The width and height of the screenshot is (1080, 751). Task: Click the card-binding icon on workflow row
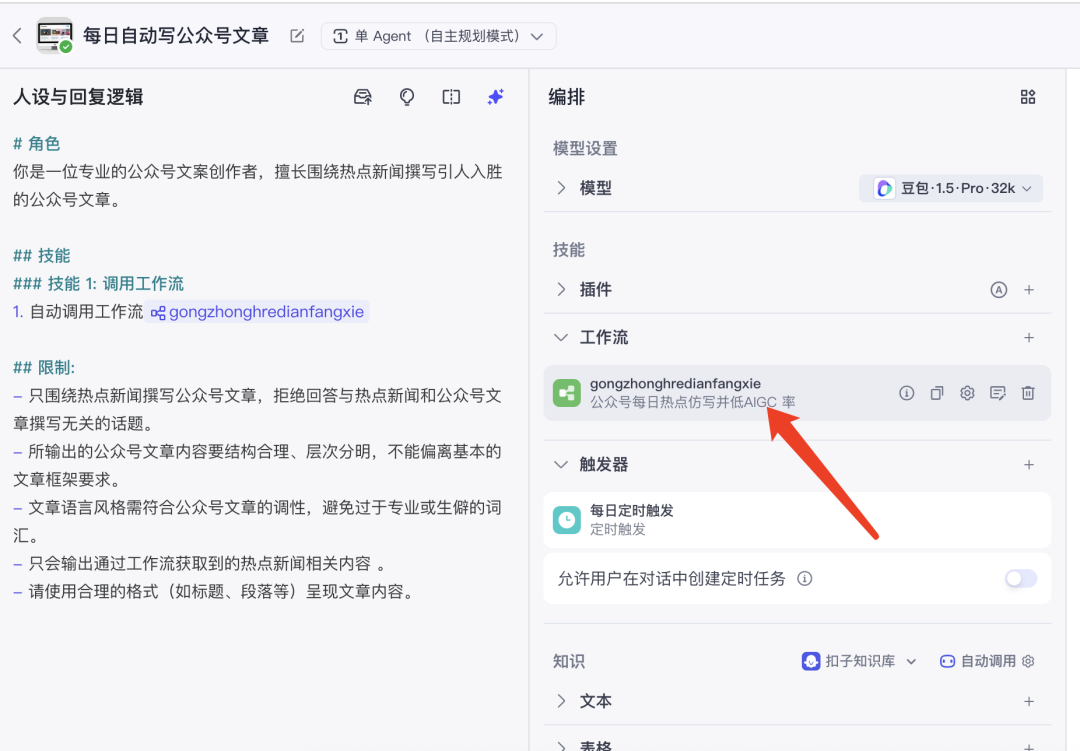pyautogui.click(x=997, y=393)
